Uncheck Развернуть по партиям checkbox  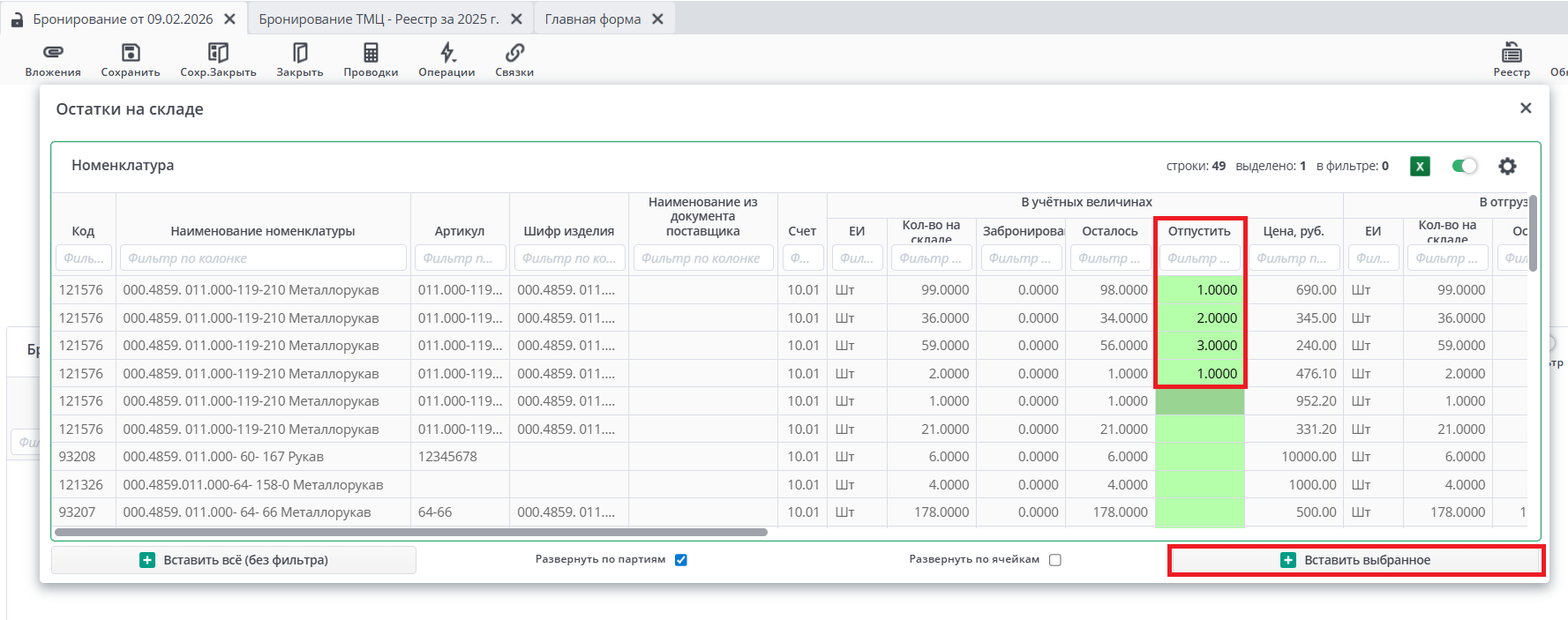point(681,560)
